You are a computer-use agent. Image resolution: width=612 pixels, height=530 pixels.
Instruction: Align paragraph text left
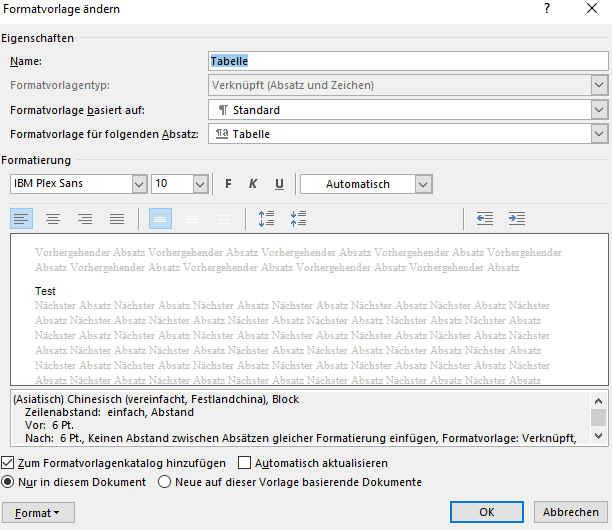[x=21, y=219]
